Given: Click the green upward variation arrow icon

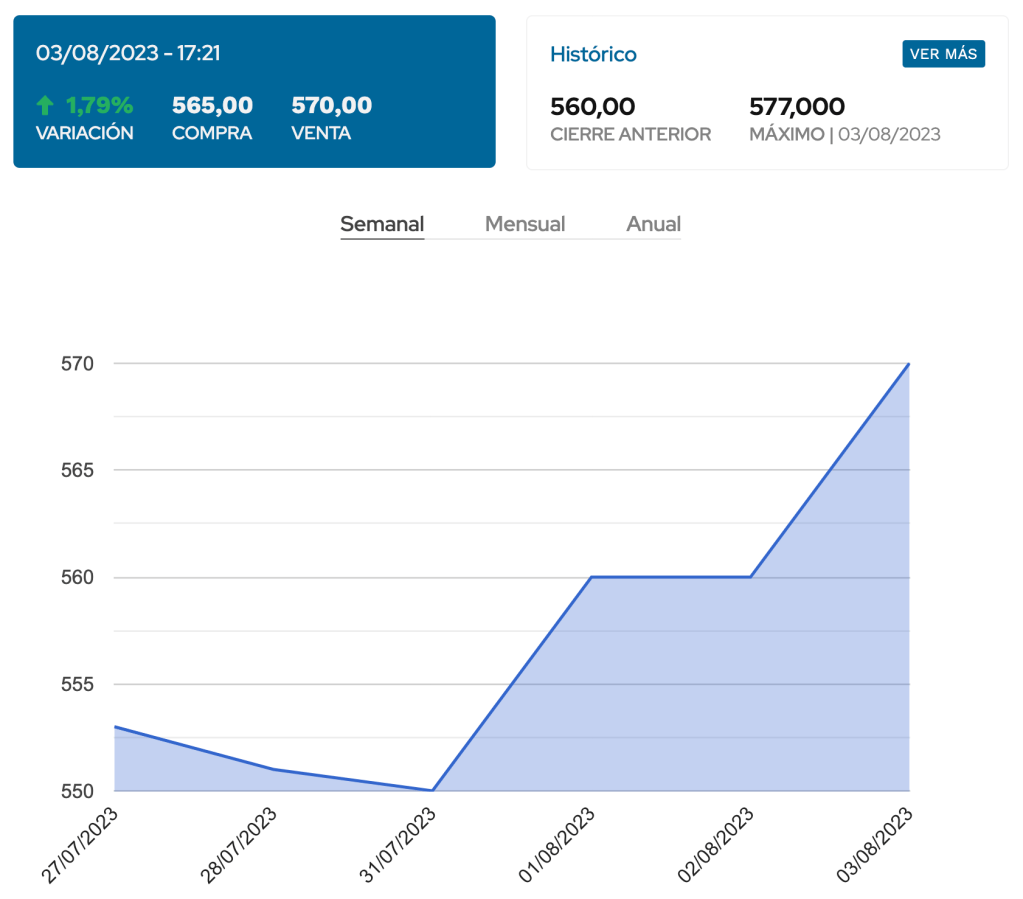Looking at the screenshot, I should pyautogui.click(x=44, y=106).
